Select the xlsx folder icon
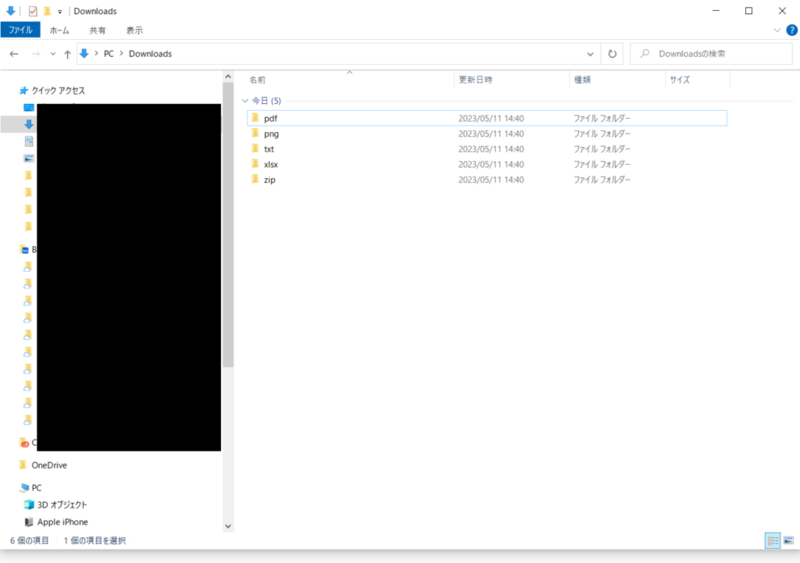The image size is (800, 563). click(256, 164)
